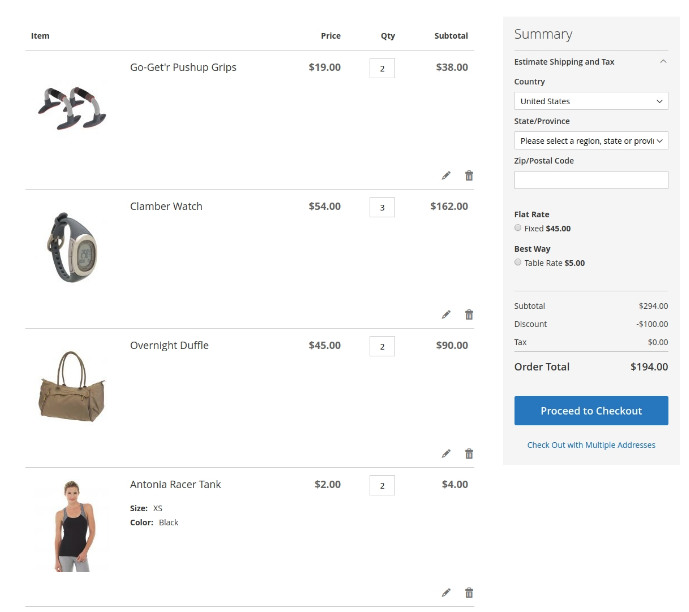Edit the Overnight Duffle cart item
Viewport: 689px width, 612px height.
[446, 453]
